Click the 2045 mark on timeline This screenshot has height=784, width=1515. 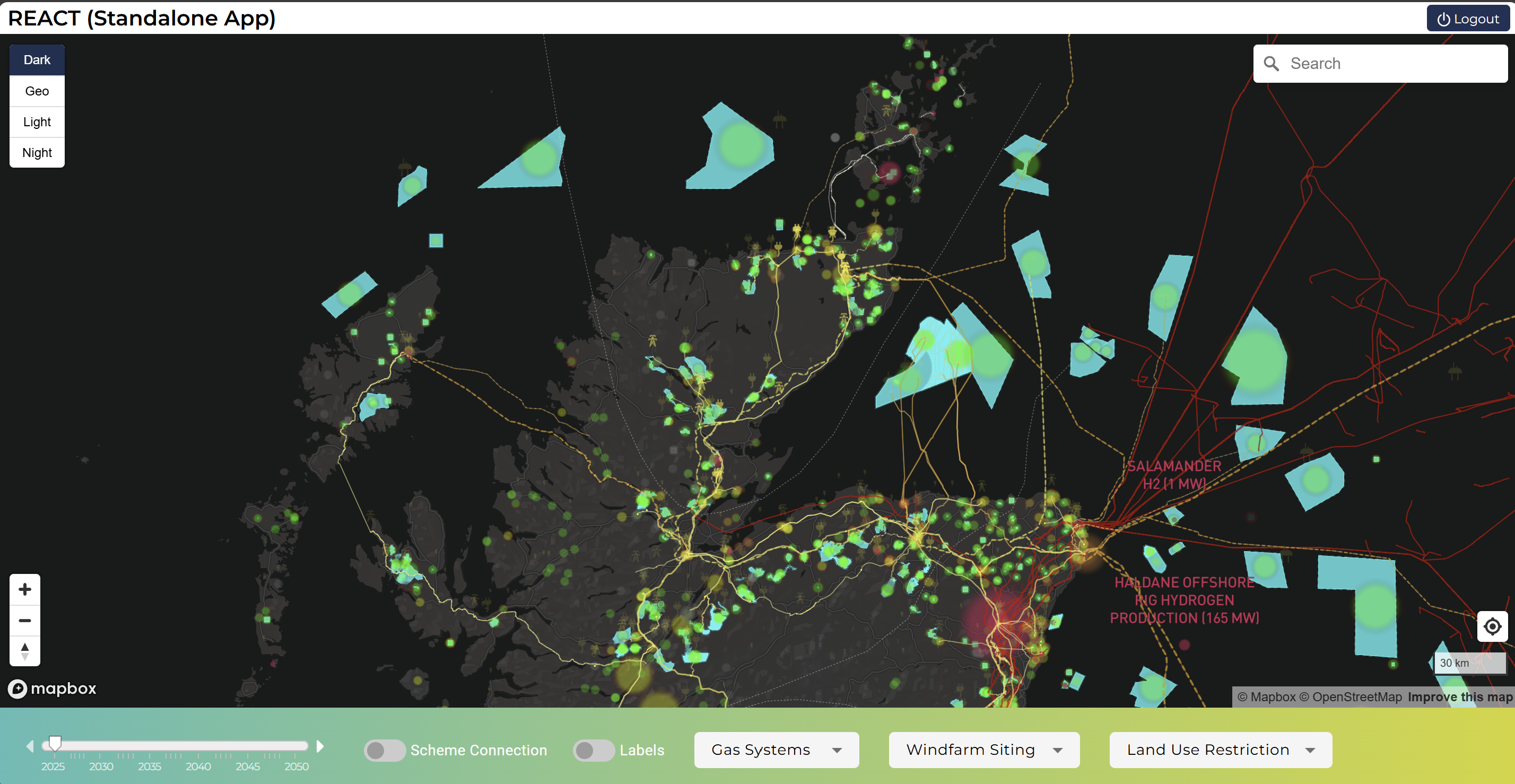(248, 766)
